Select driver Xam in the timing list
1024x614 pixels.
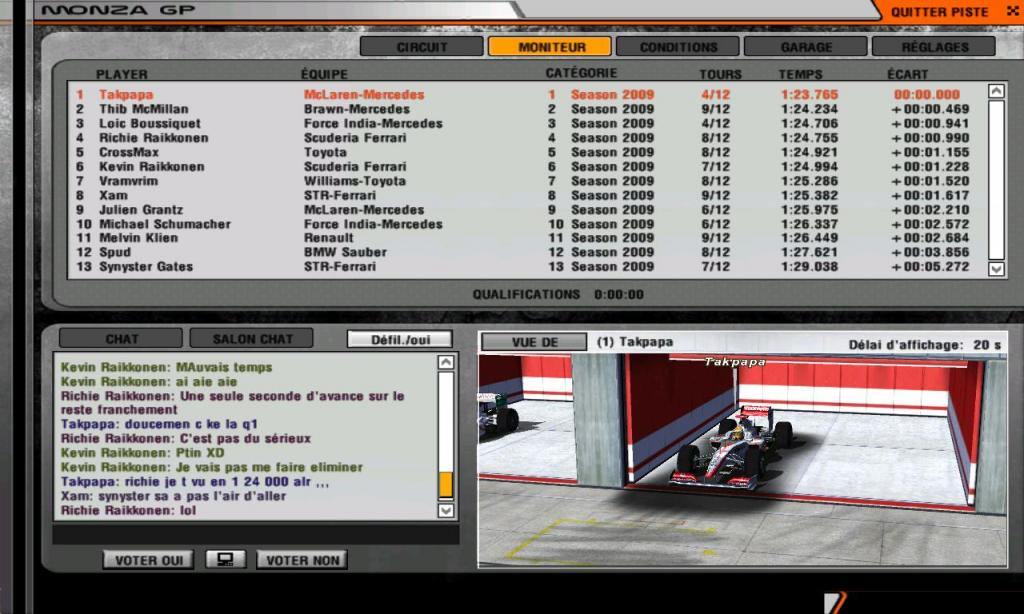(x=528, y=195)
